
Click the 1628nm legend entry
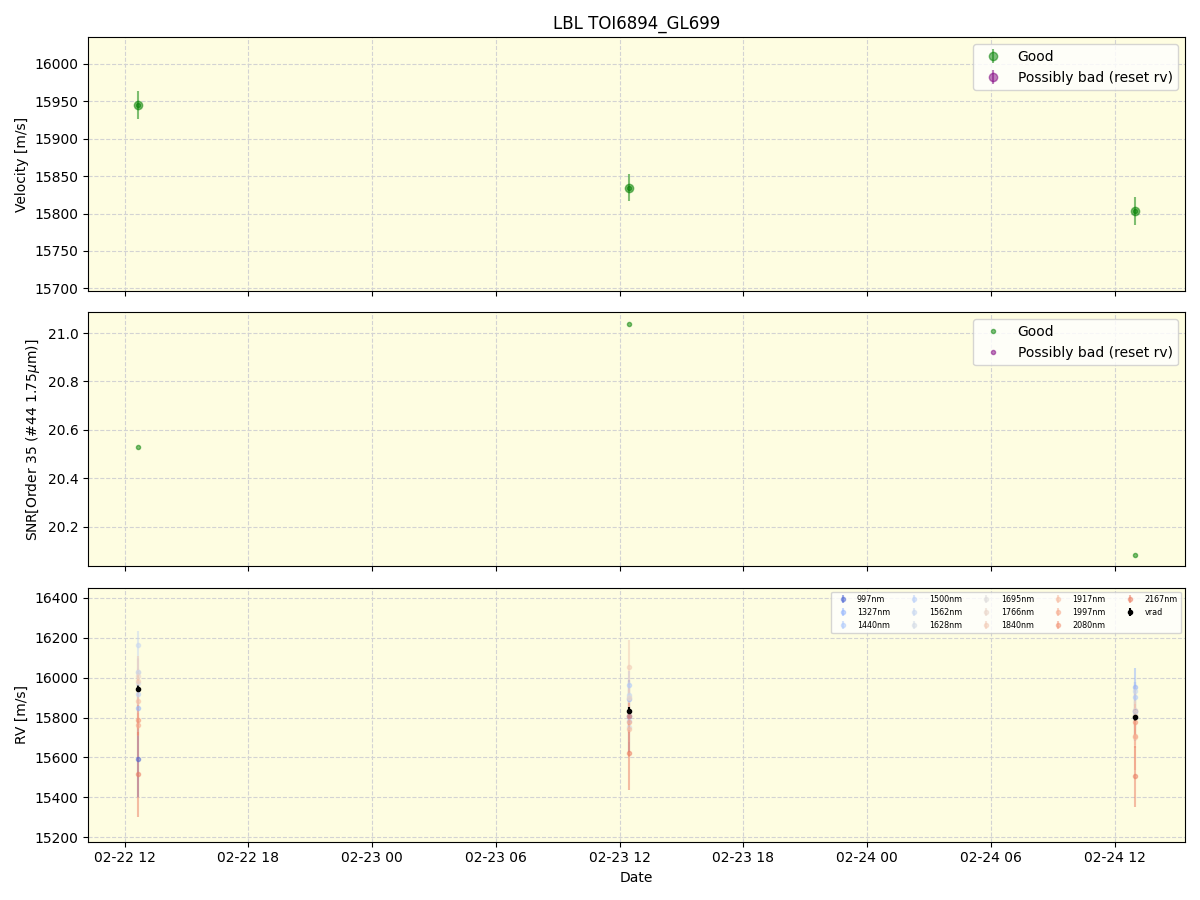click(x=946, y=625)
